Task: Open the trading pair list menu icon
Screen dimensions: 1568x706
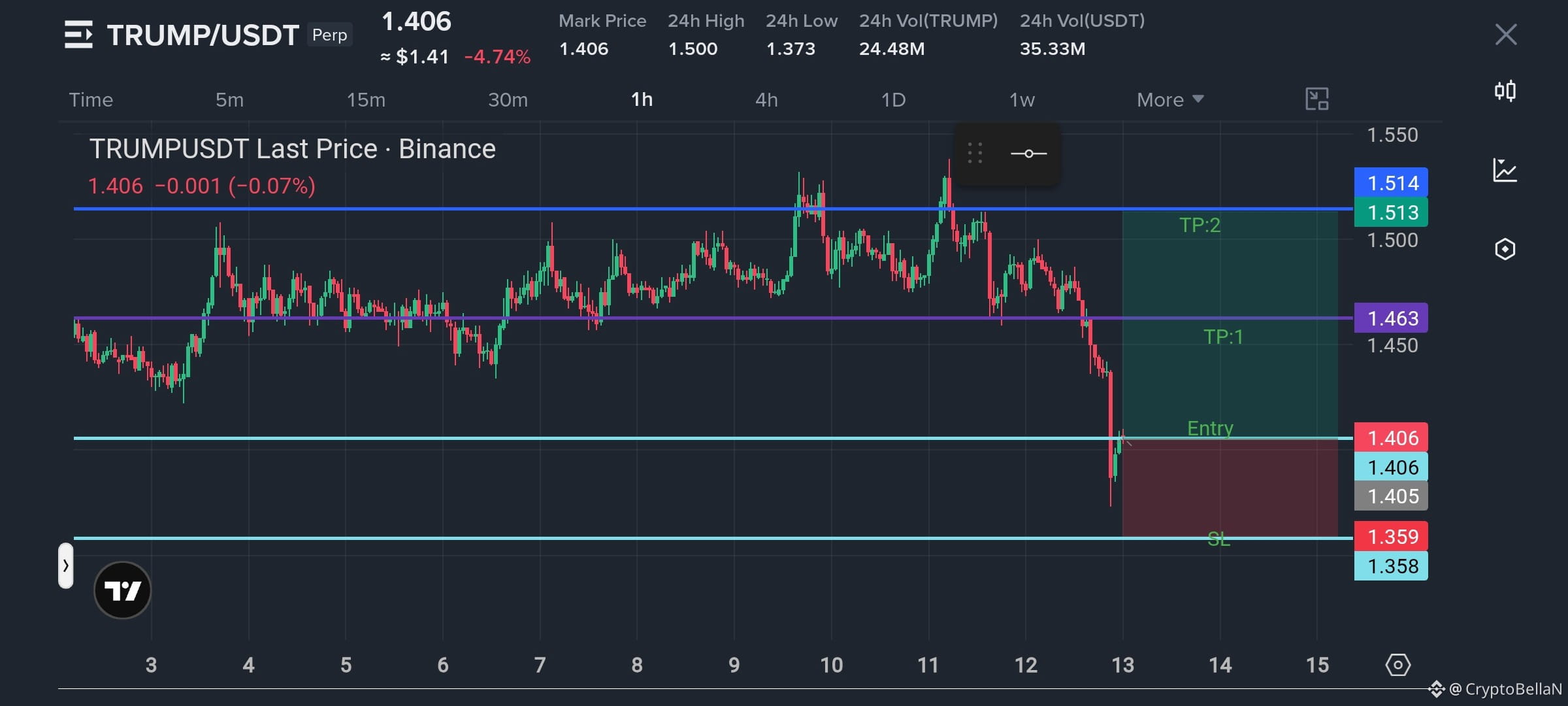Action: 78,35
